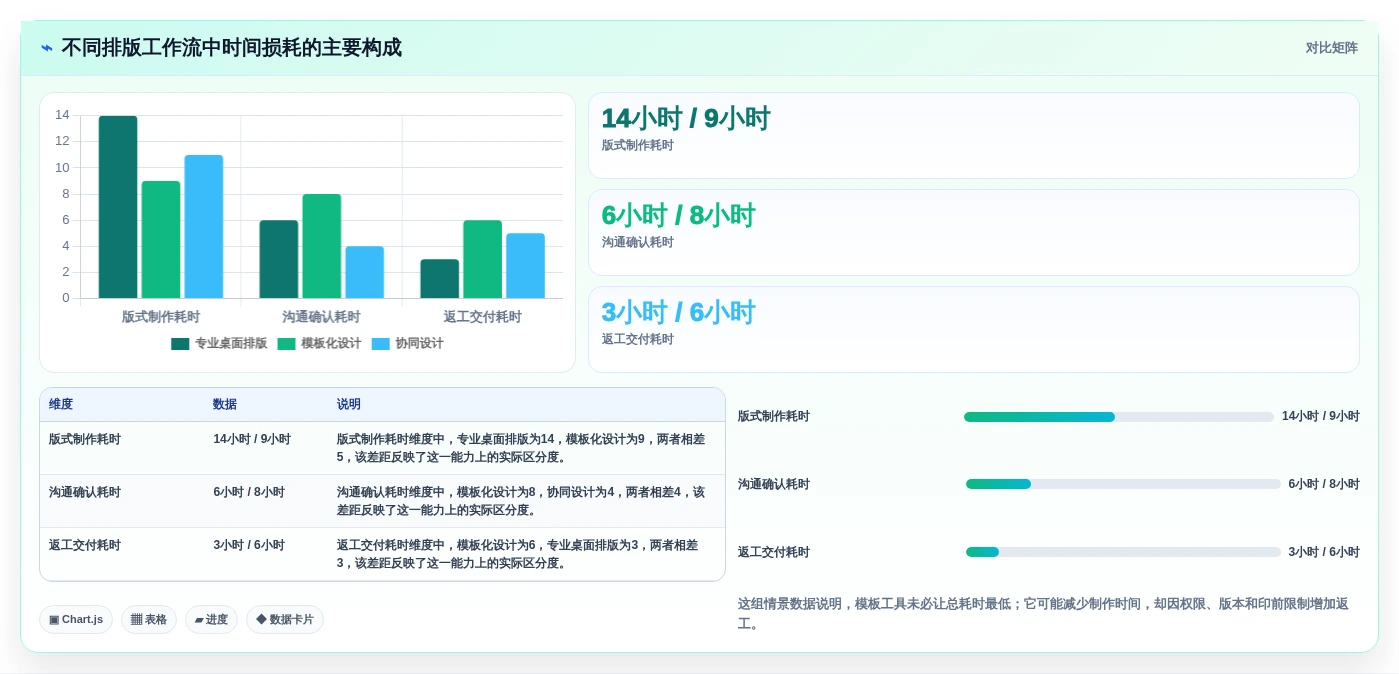
Task: Click the 14小时 / 9小时 table cell
Action: coord(252,439)
